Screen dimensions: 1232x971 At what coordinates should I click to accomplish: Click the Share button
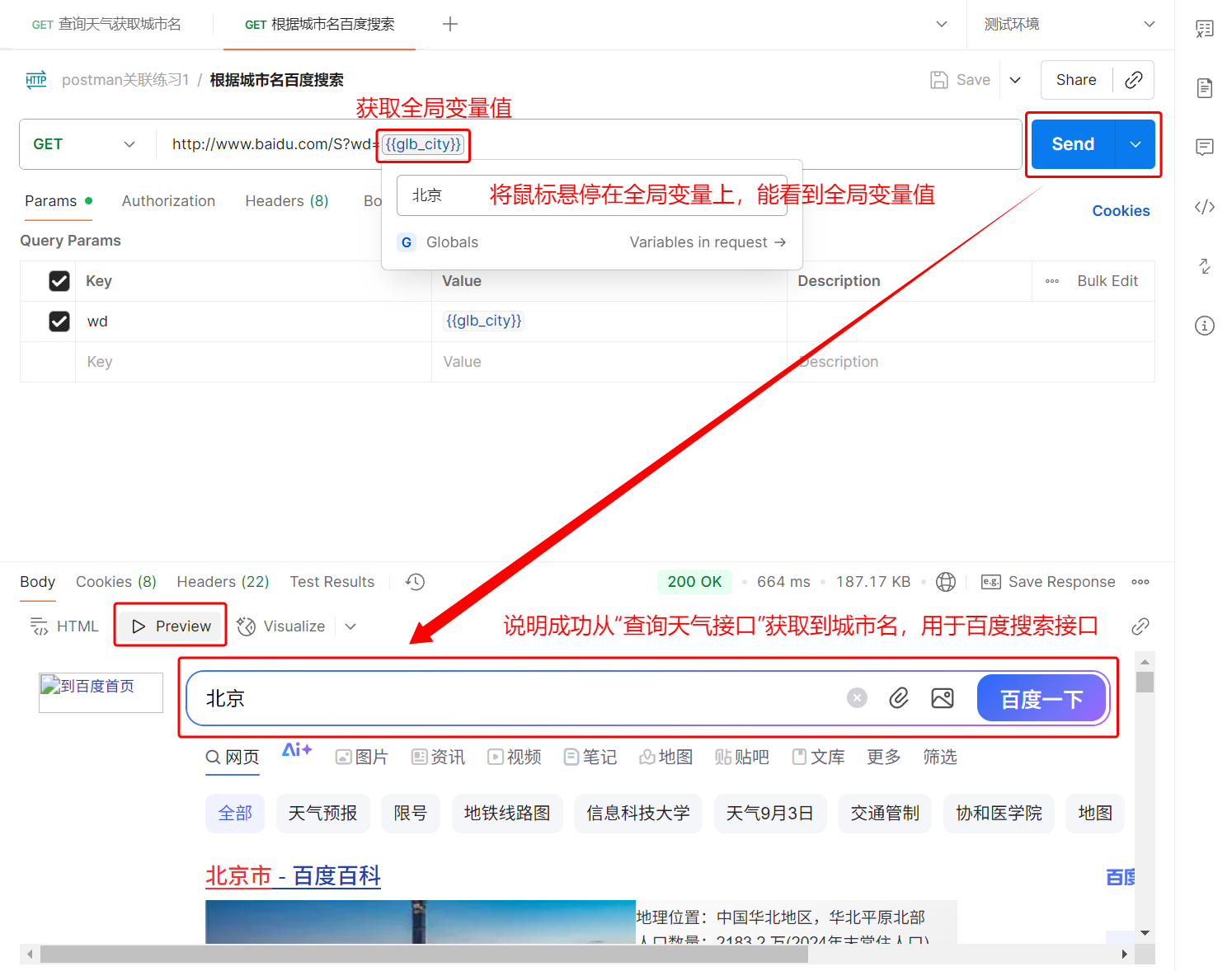coord(1076,80)
